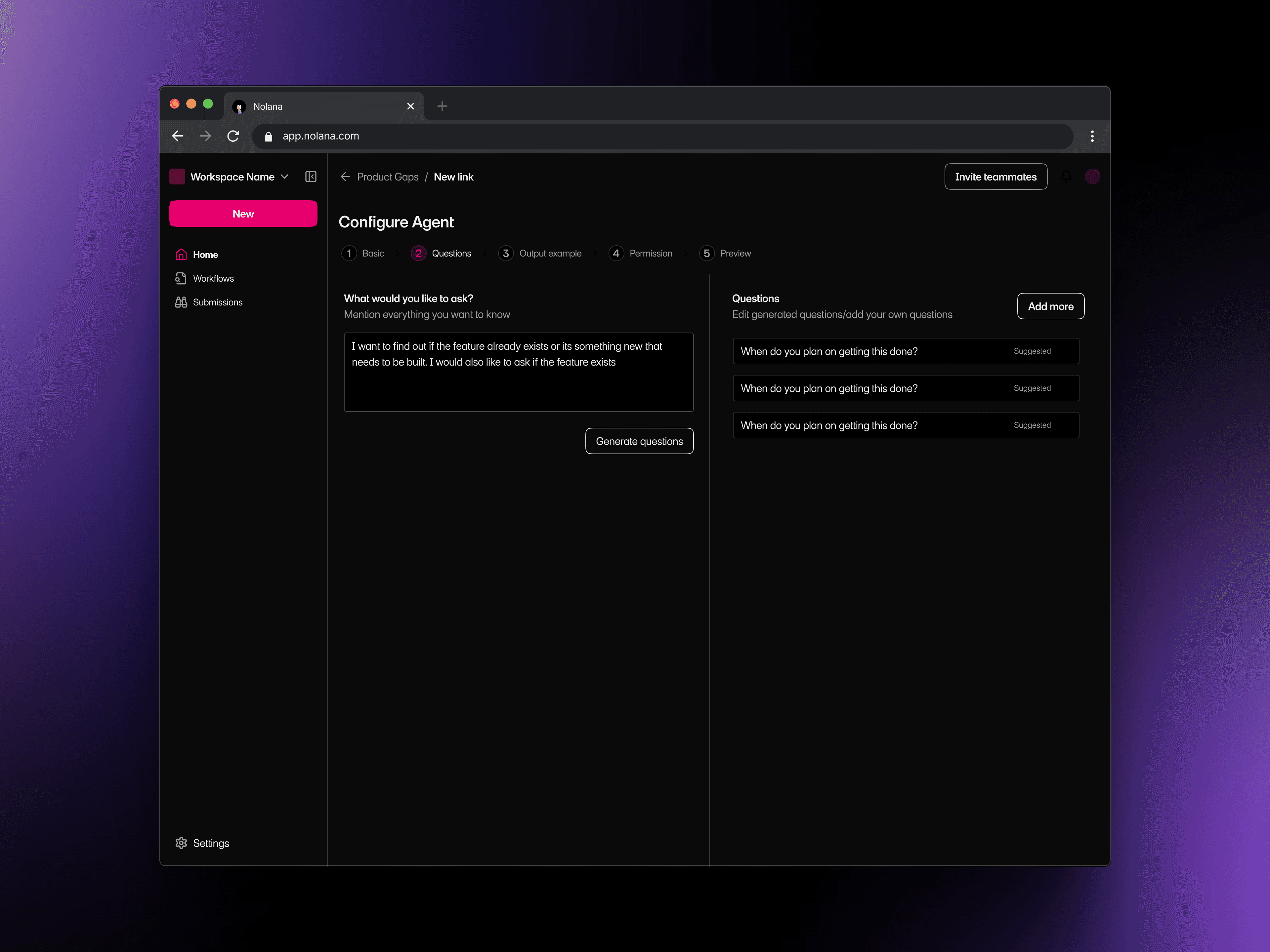Click the Suggested tag on first question

click(1032, 351)
